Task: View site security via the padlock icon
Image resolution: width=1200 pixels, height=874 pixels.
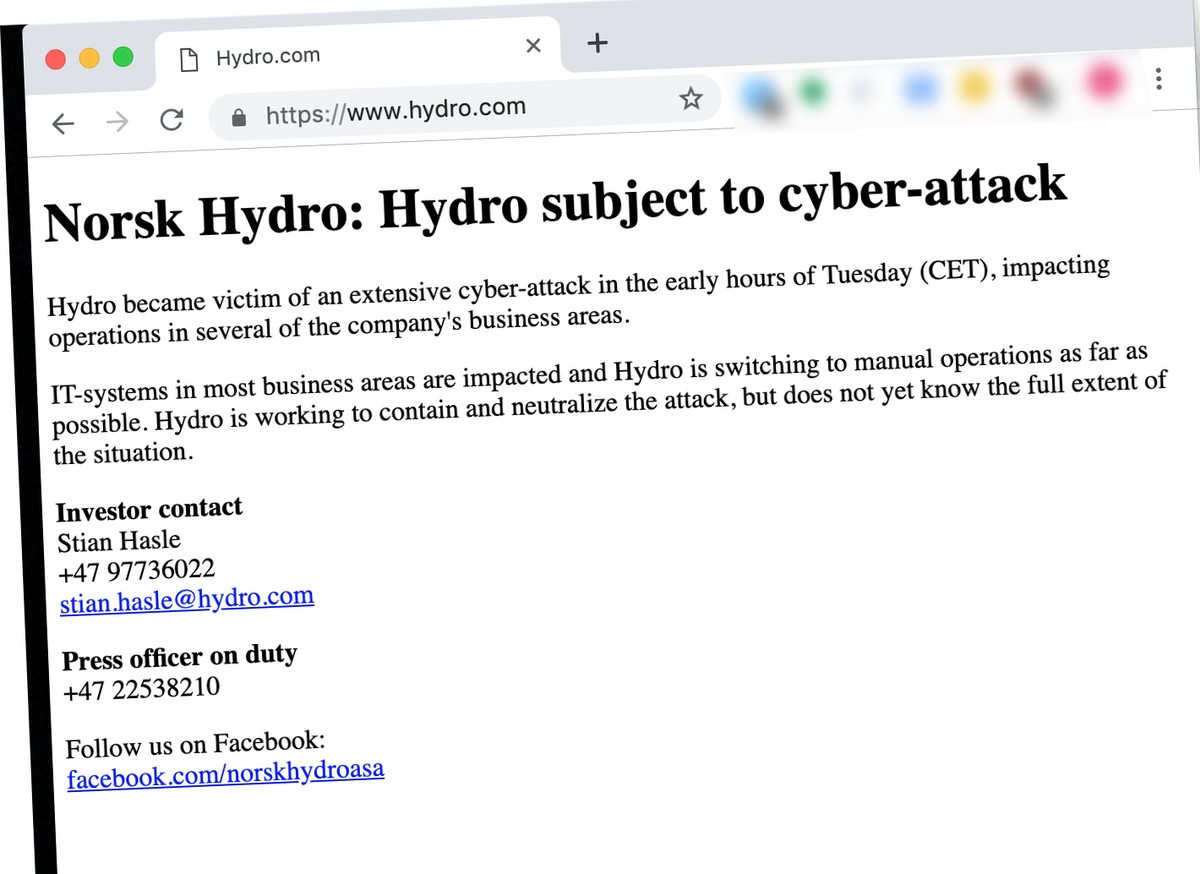Action: 238,117
